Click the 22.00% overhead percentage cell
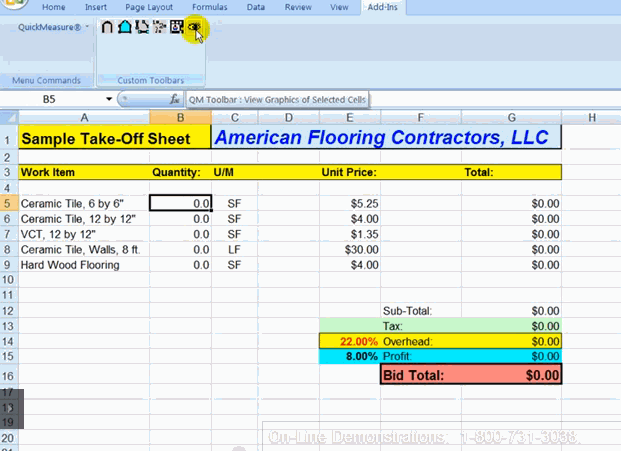 (x=349, y=341)
